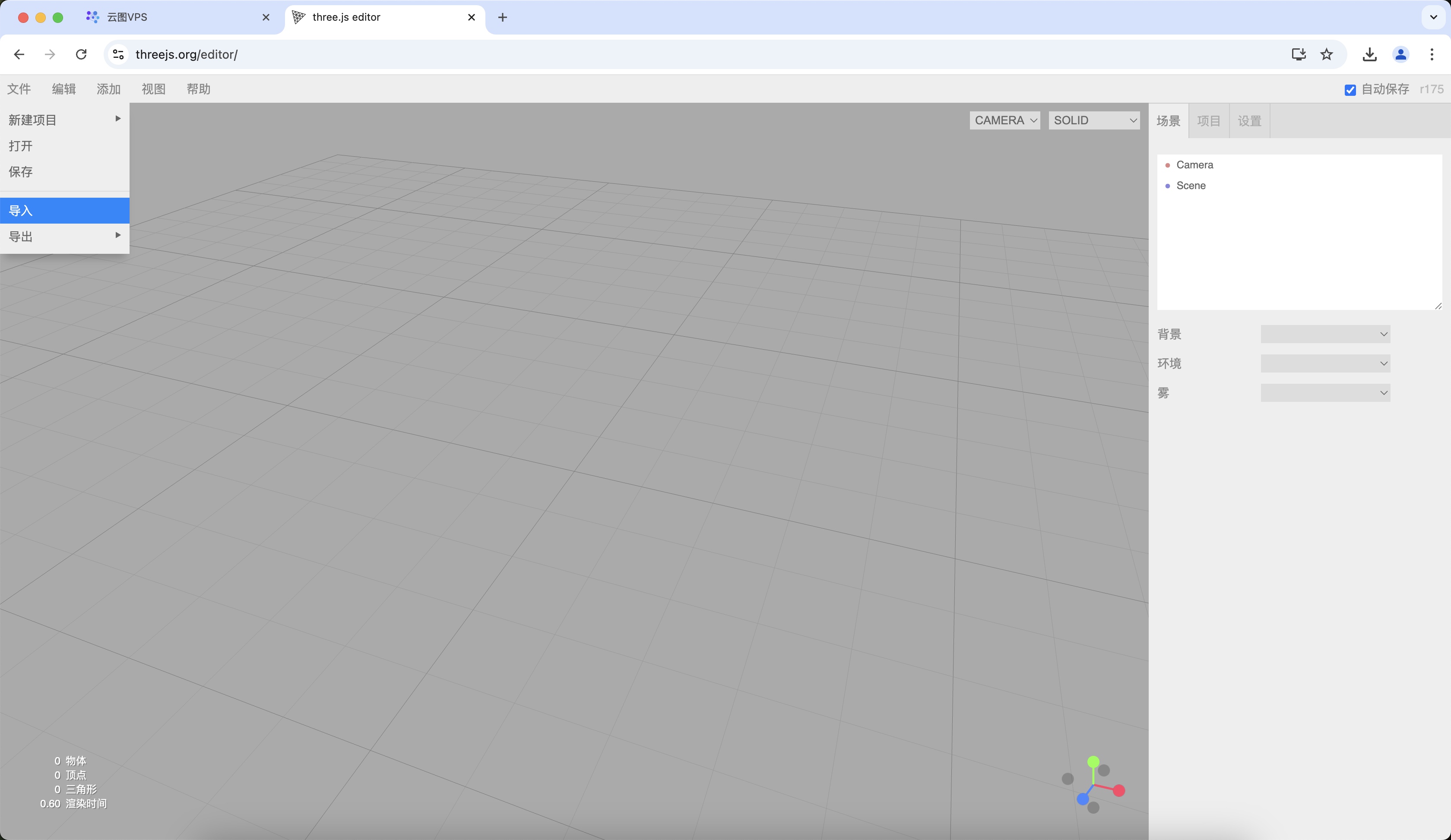Switch to the 项目 panel tab
Image resolution: width=1451 pixels, height=840 pixels.
[1209, 121]
